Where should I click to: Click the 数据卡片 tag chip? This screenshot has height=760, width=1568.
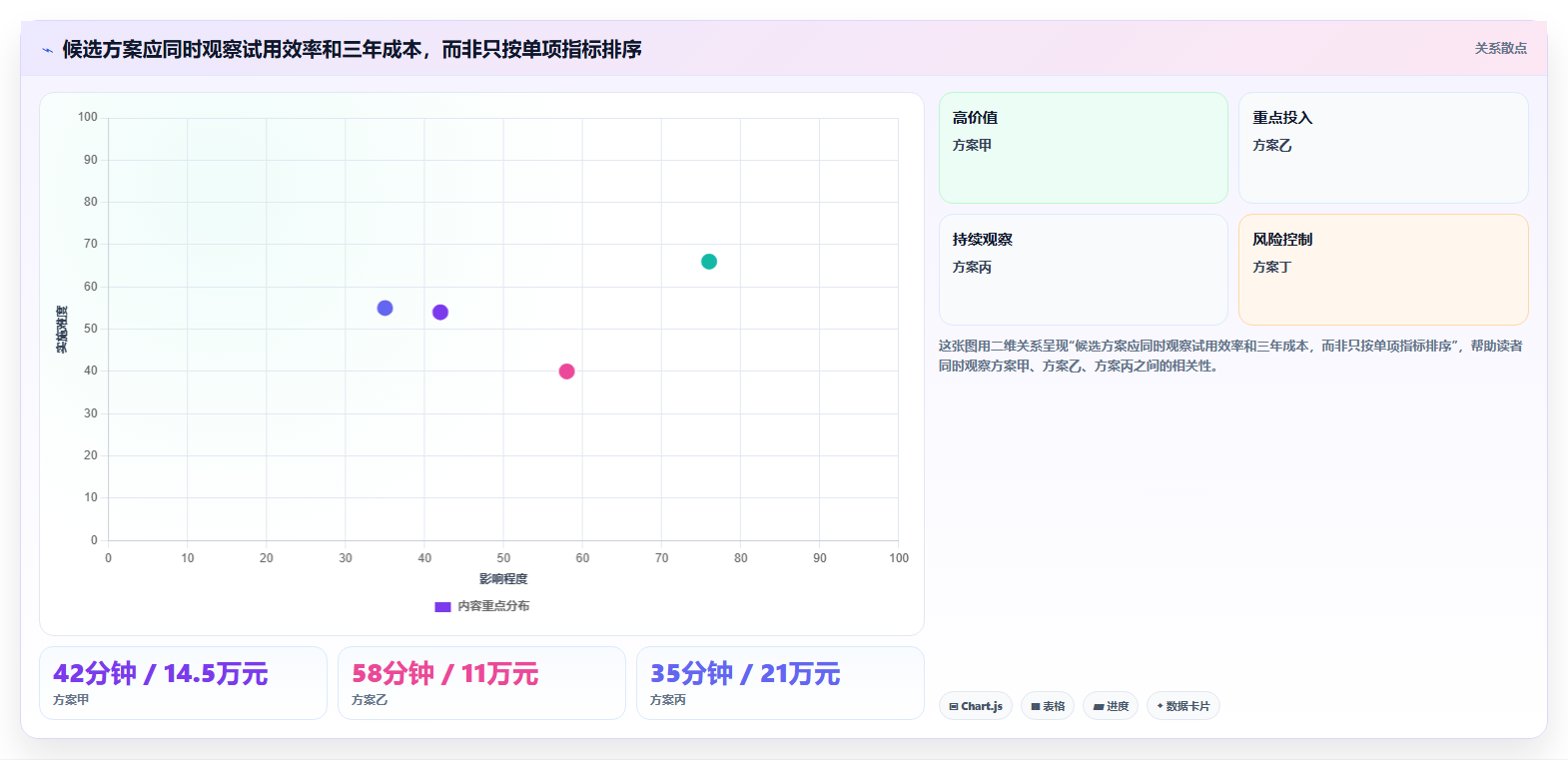point(1183,706)
